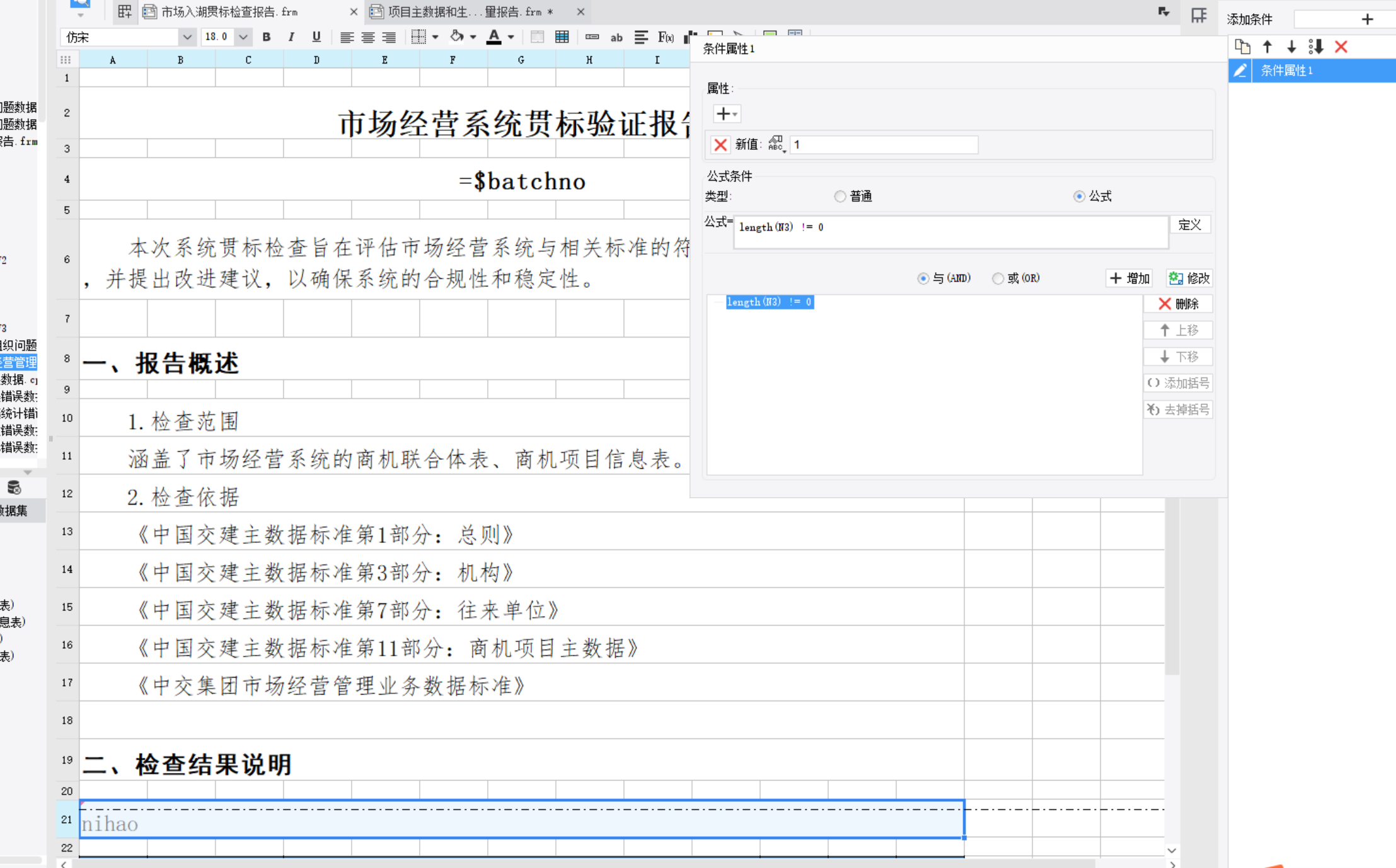The width and height of the screenshot is (1396, 868).
Task: Toggle bold formatting in the toolbar
Action: (x=267, y=37)
